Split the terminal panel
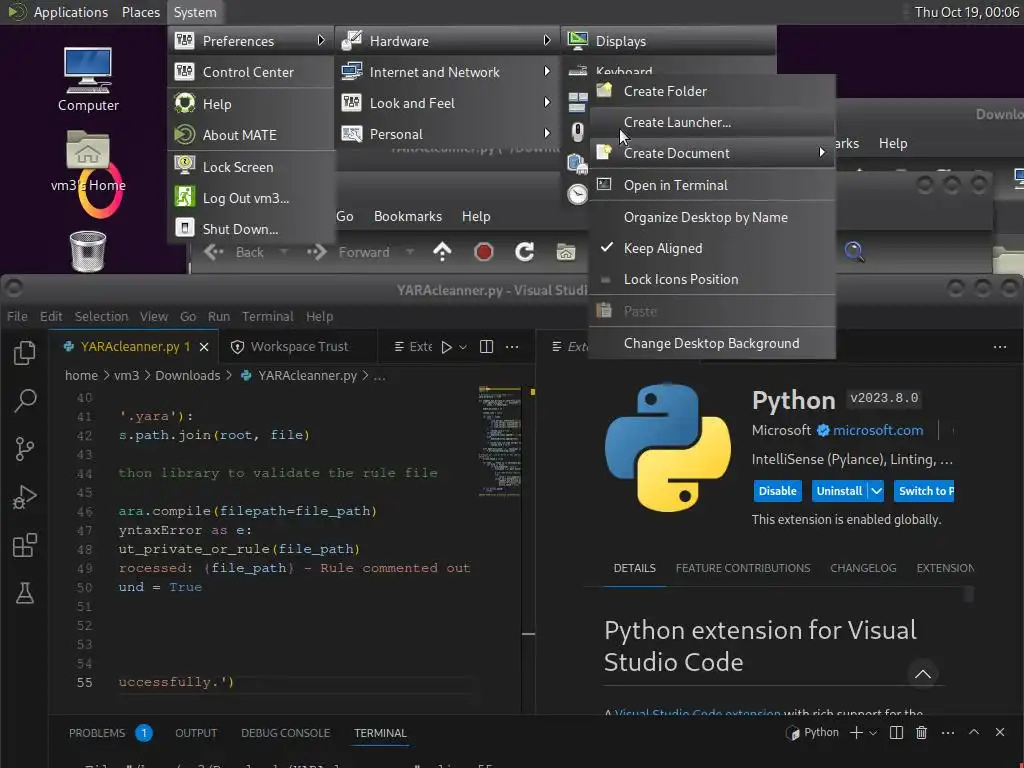This screenshot has width=1024, height=768. point(896,733)
